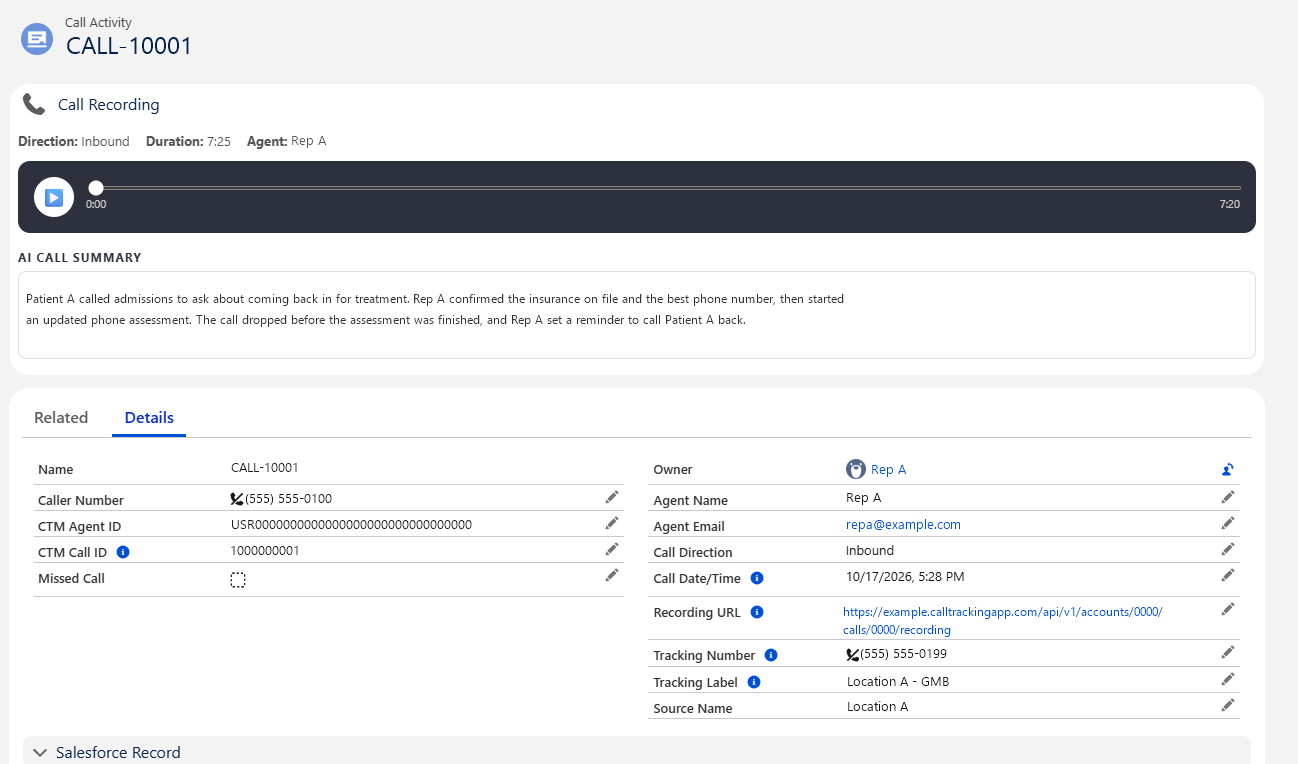Switch to the Related tab
Image resolution: width=1298 pixels, height=764 pixels.
click(x=61, y=418)
